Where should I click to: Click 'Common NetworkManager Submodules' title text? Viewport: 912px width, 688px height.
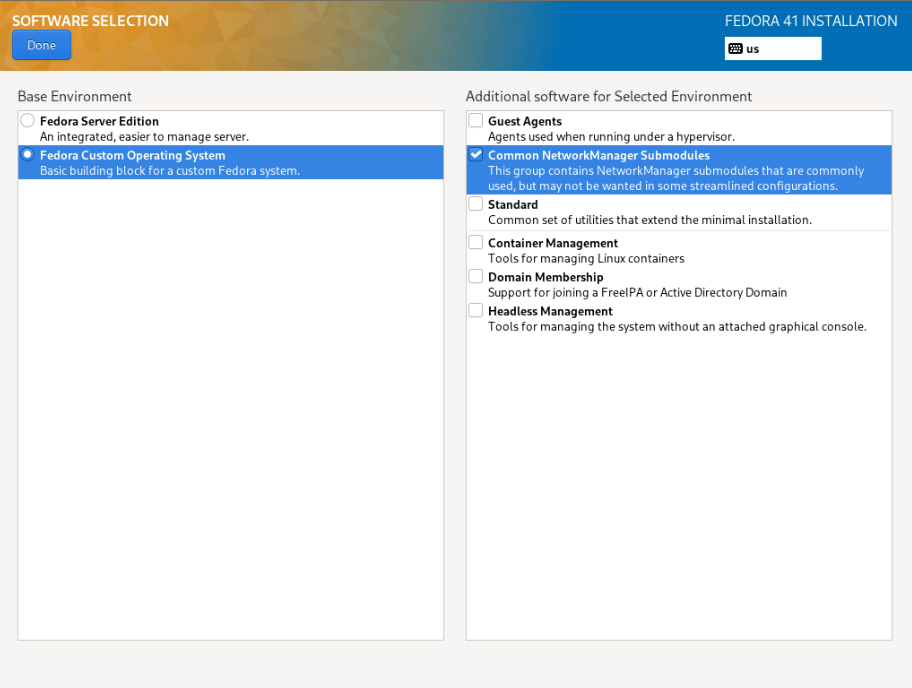click(x=599, y=155)
